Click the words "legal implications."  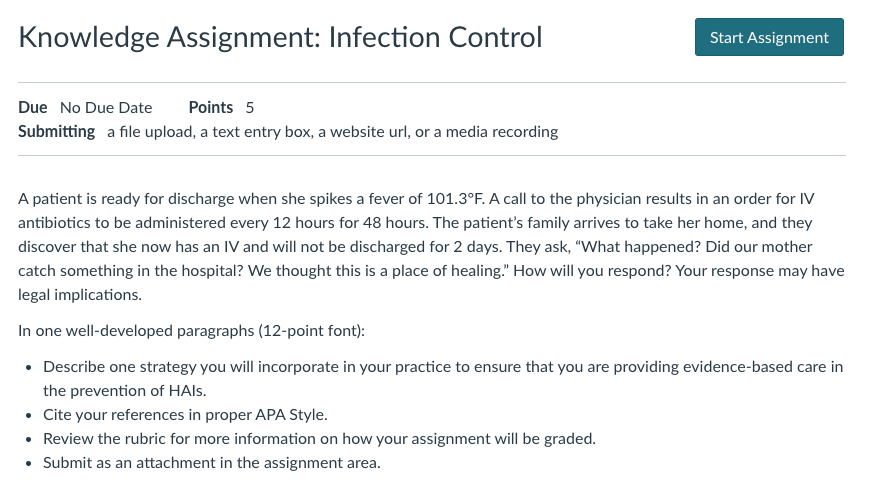pyautogui.click(x=80, y=295)
